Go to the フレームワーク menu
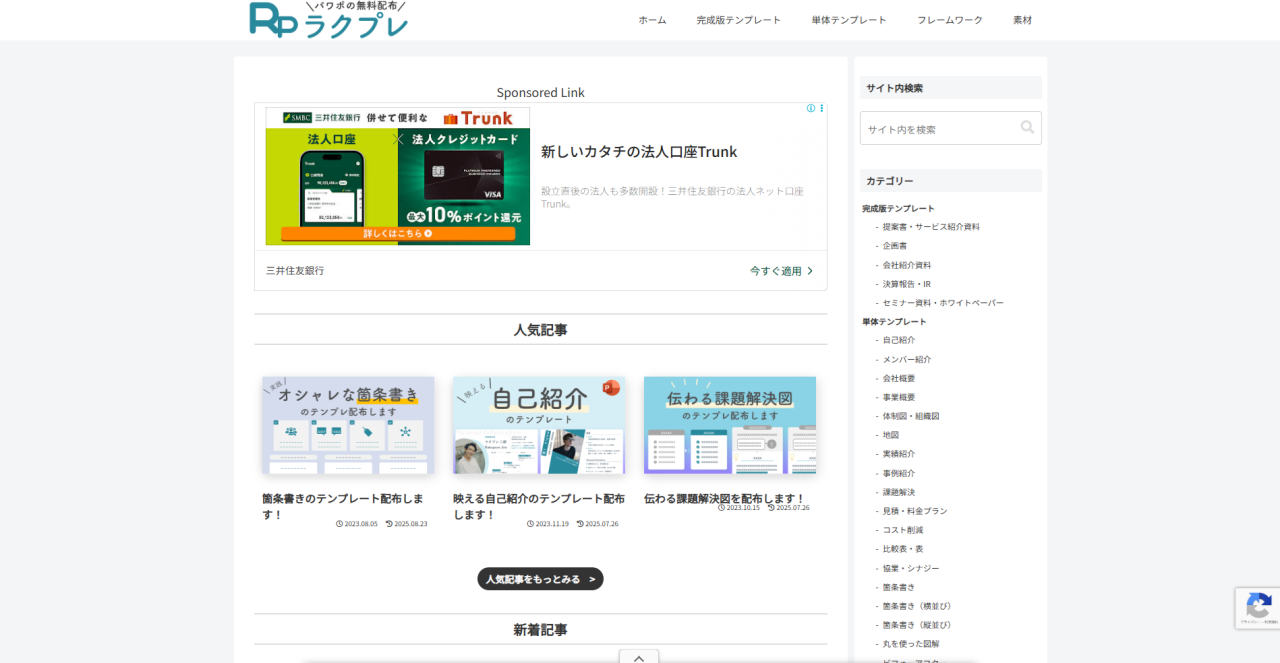This screenshot has width=1280, height=663. tap(950, 20)
